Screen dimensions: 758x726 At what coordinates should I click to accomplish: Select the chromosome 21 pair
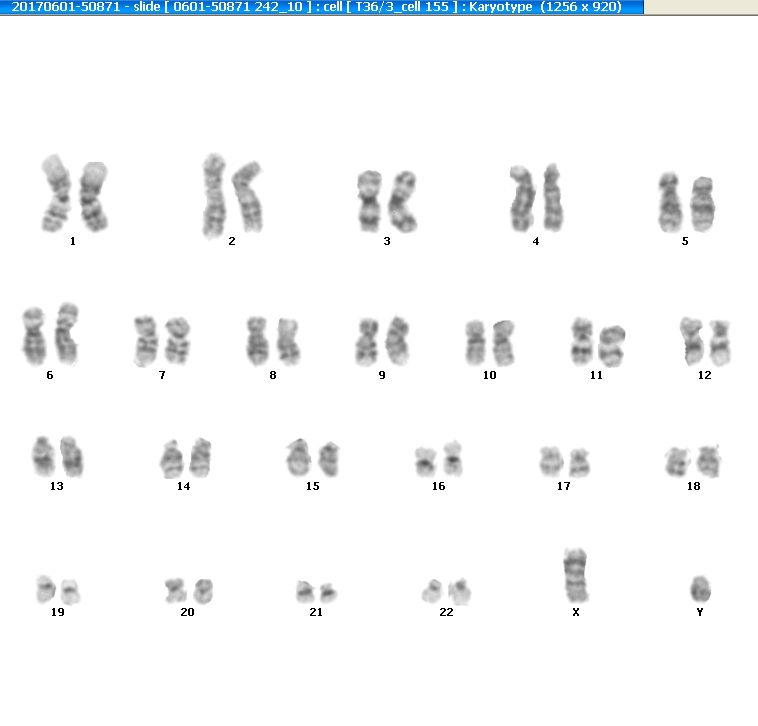[x=316, y=592]
